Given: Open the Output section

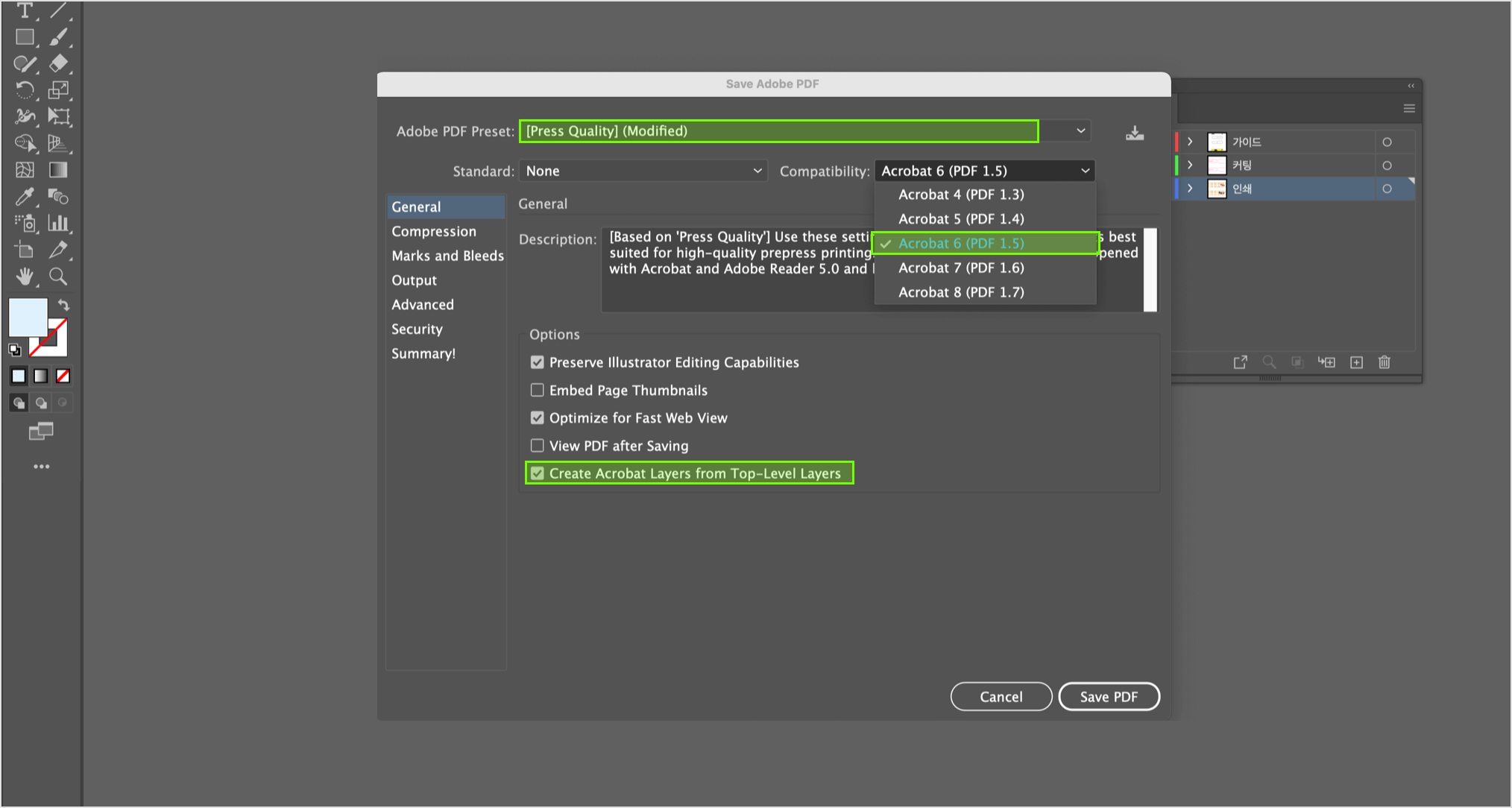Looking at the screenshot, I should point(446,280).
